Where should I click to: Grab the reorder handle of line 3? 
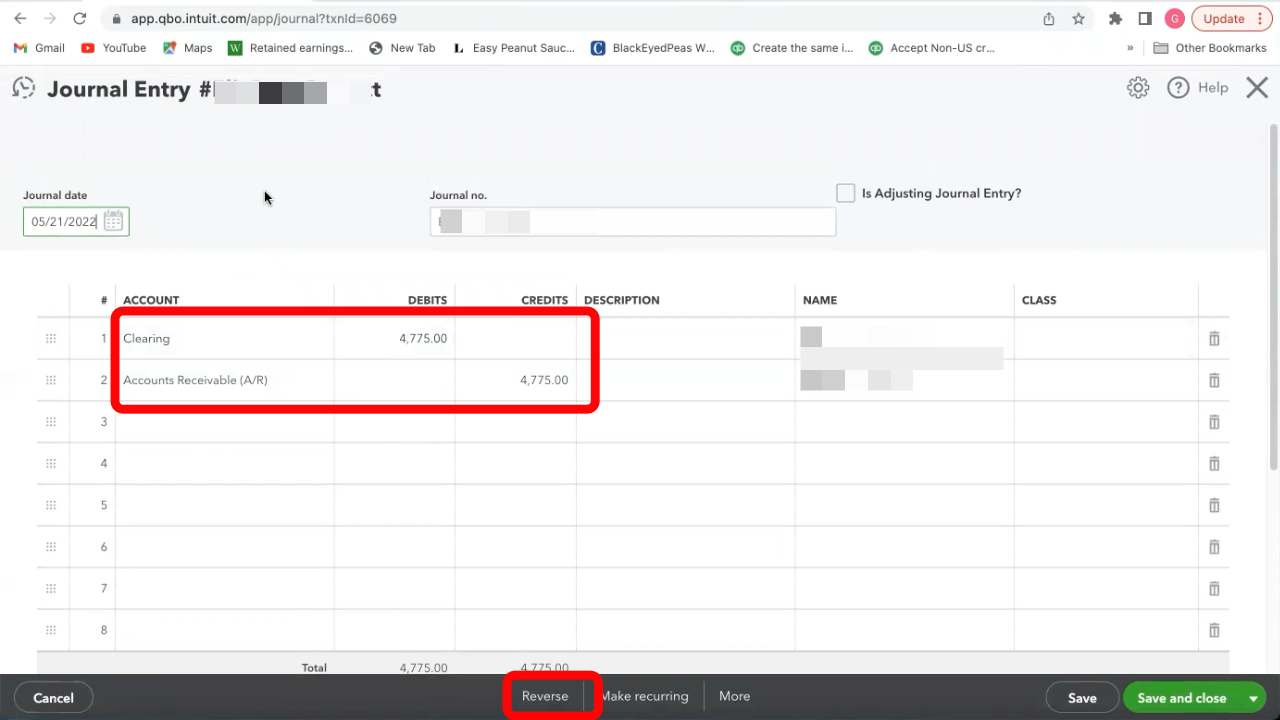[x=51, y=422]
